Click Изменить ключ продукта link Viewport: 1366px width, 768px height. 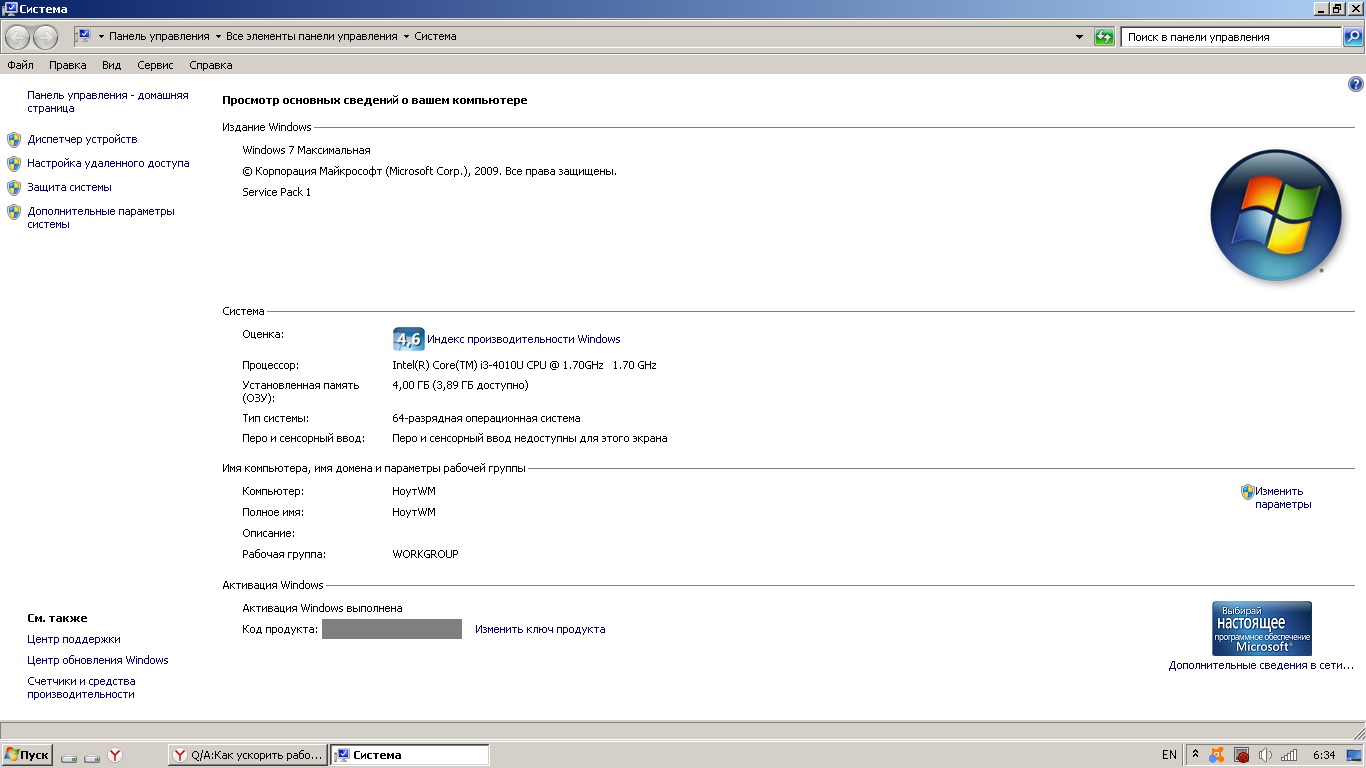(540, 629)
